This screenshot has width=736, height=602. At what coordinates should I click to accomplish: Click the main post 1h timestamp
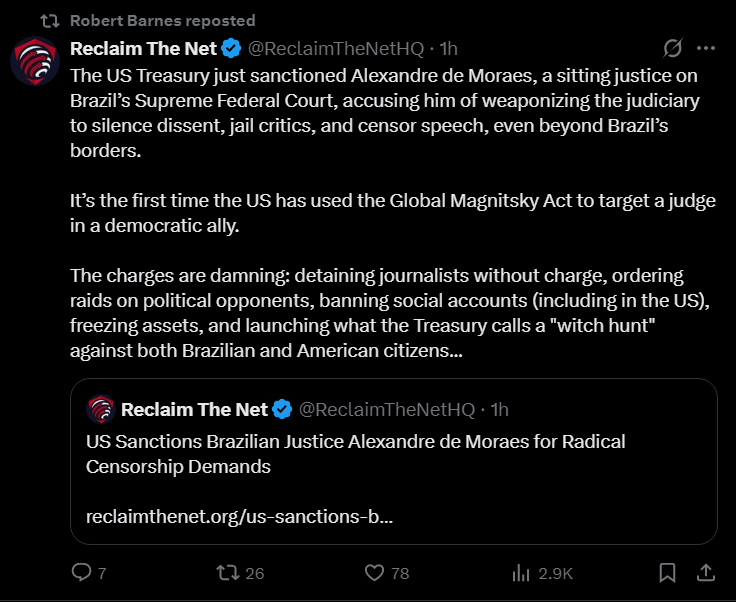pyautogui.click(x=448, y=48)
